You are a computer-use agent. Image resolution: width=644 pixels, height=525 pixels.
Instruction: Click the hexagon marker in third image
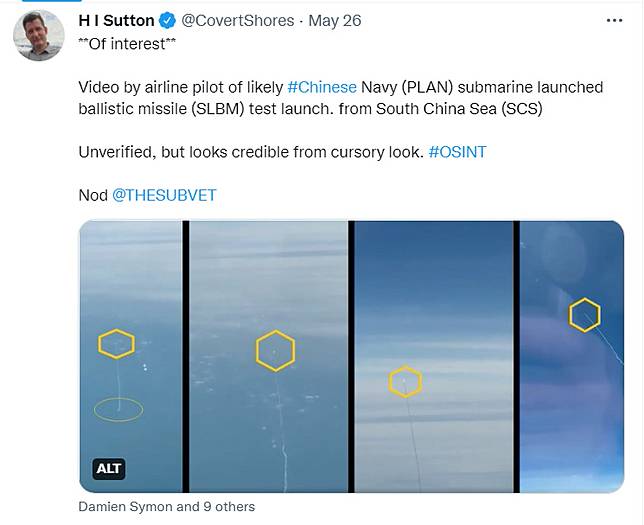[405, 381]
